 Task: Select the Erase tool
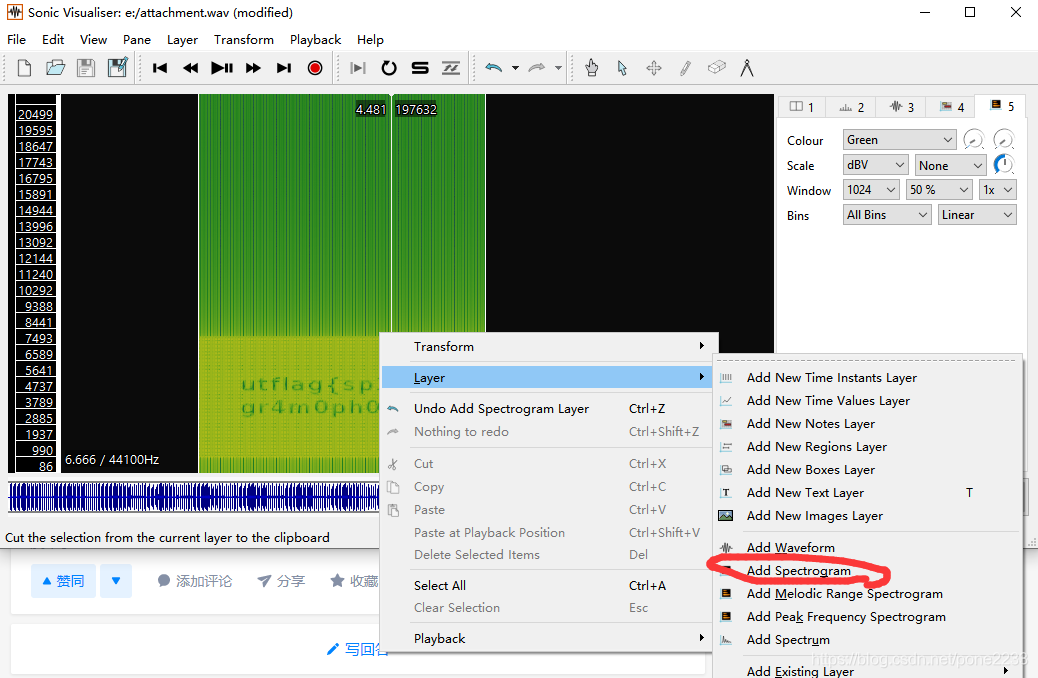(716, 68)
